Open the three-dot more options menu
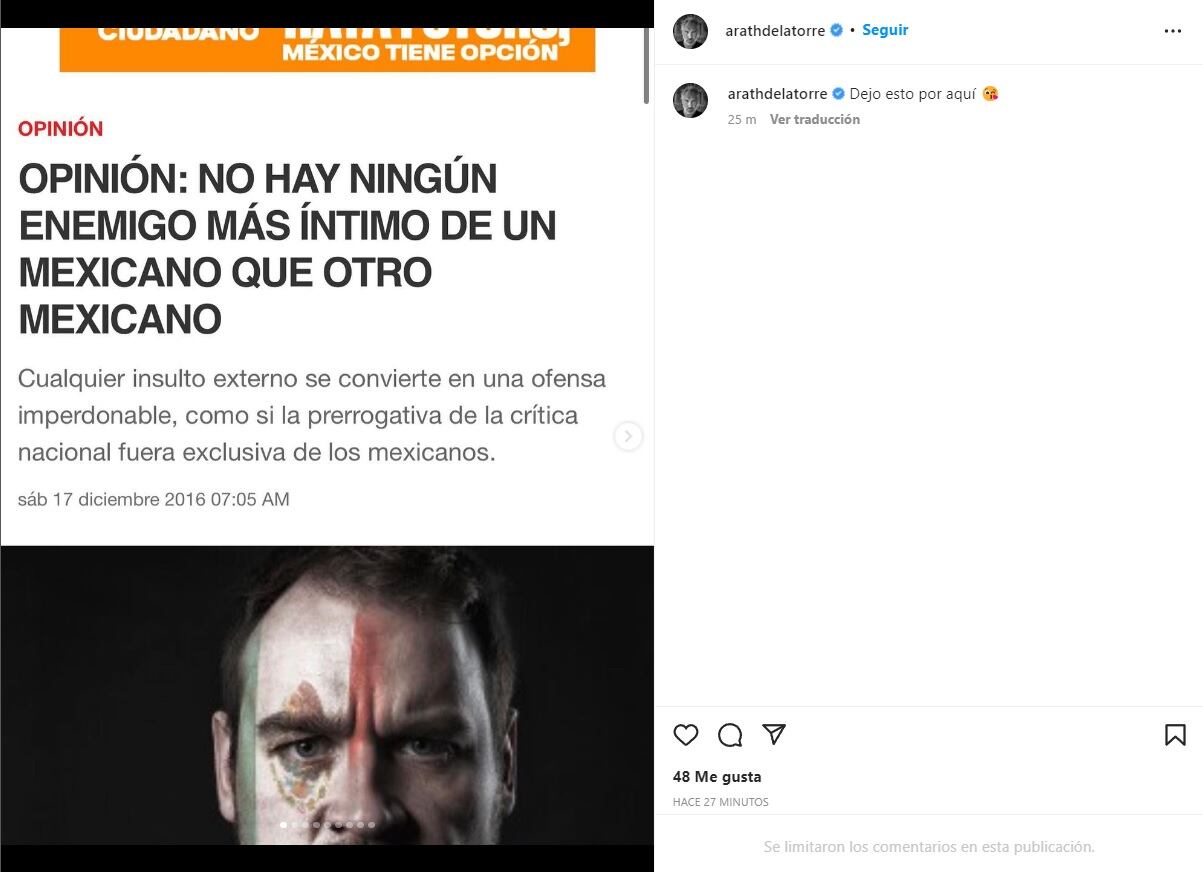Viewport: 1203px width, 872px height. coord(1173,31)
